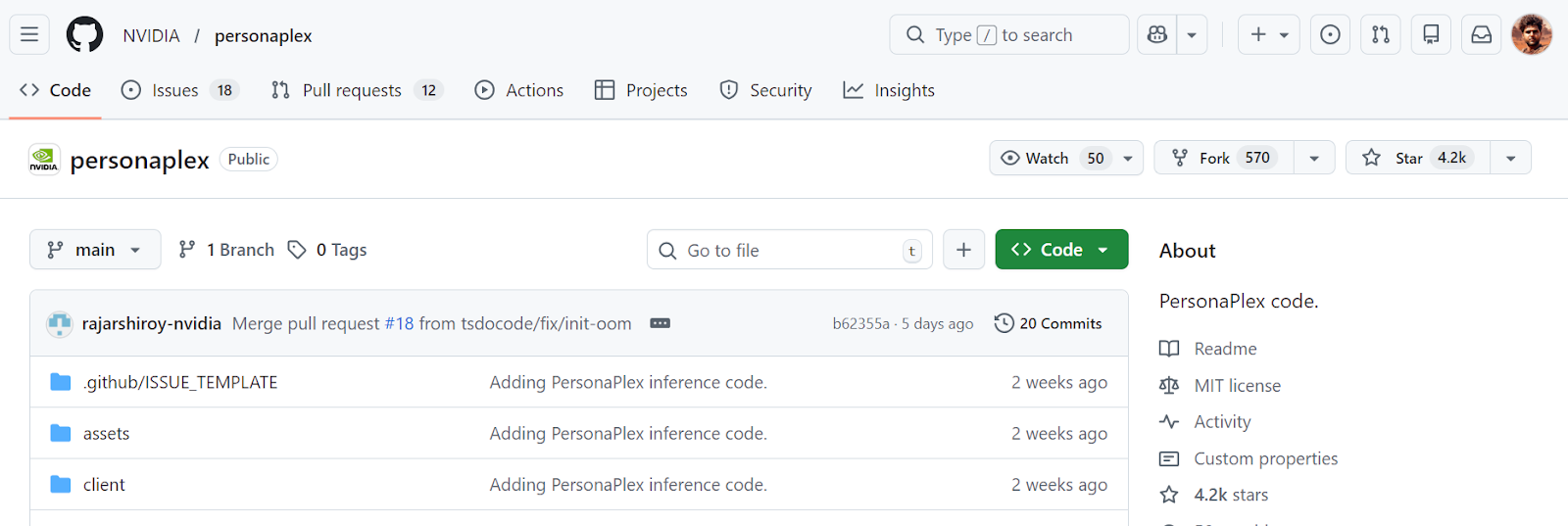The height and width of the screenshot is (526, 1568).
Task: Open the client folder
Action: pyautogui.click(x=104, y=484)
